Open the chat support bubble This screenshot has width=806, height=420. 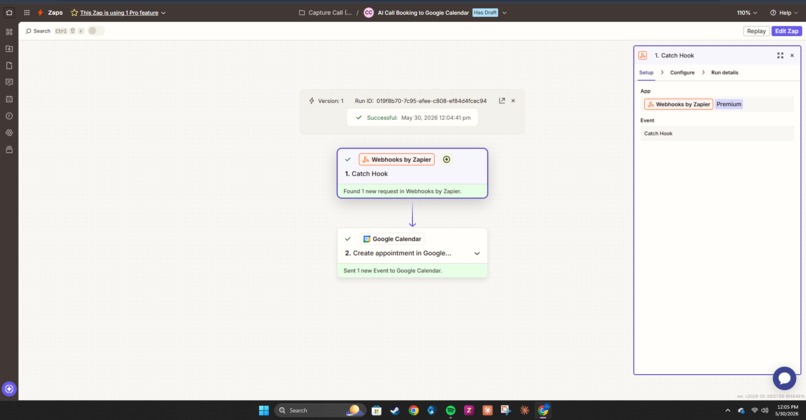click(x=784, y=378)
